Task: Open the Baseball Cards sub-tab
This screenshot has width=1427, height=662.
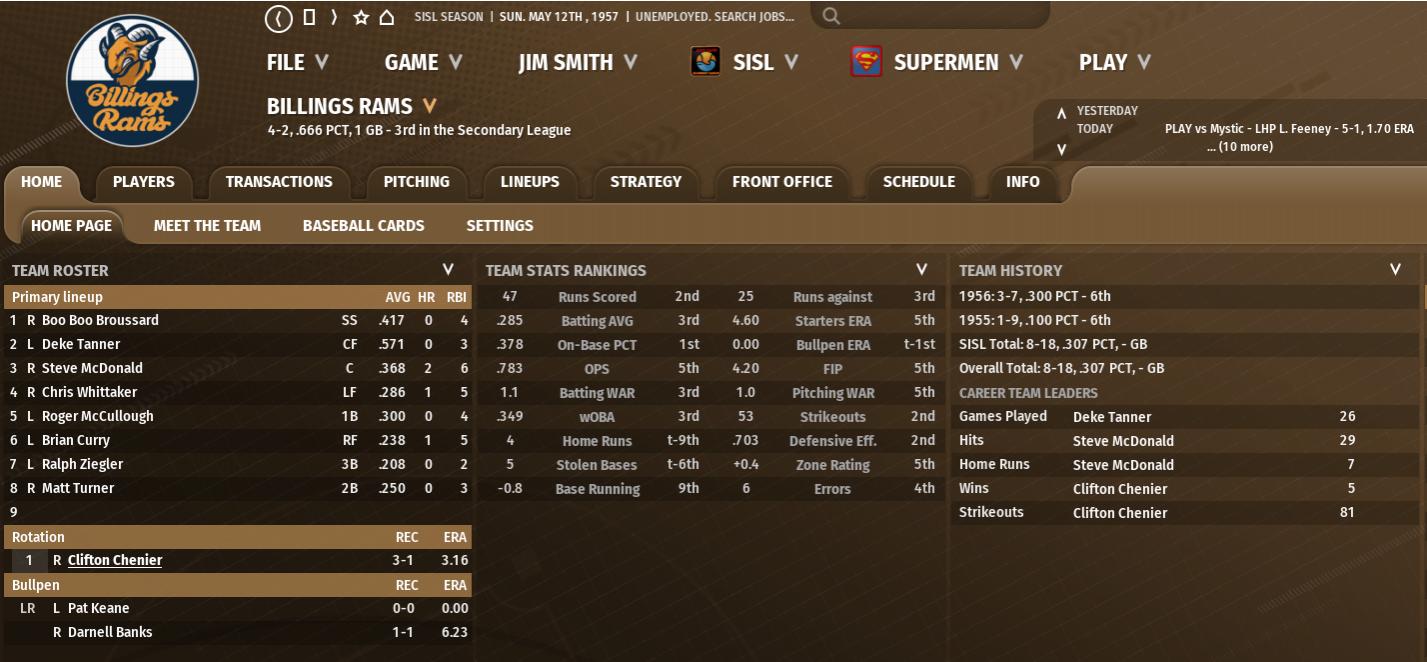Action: click(x=364, y=226)
